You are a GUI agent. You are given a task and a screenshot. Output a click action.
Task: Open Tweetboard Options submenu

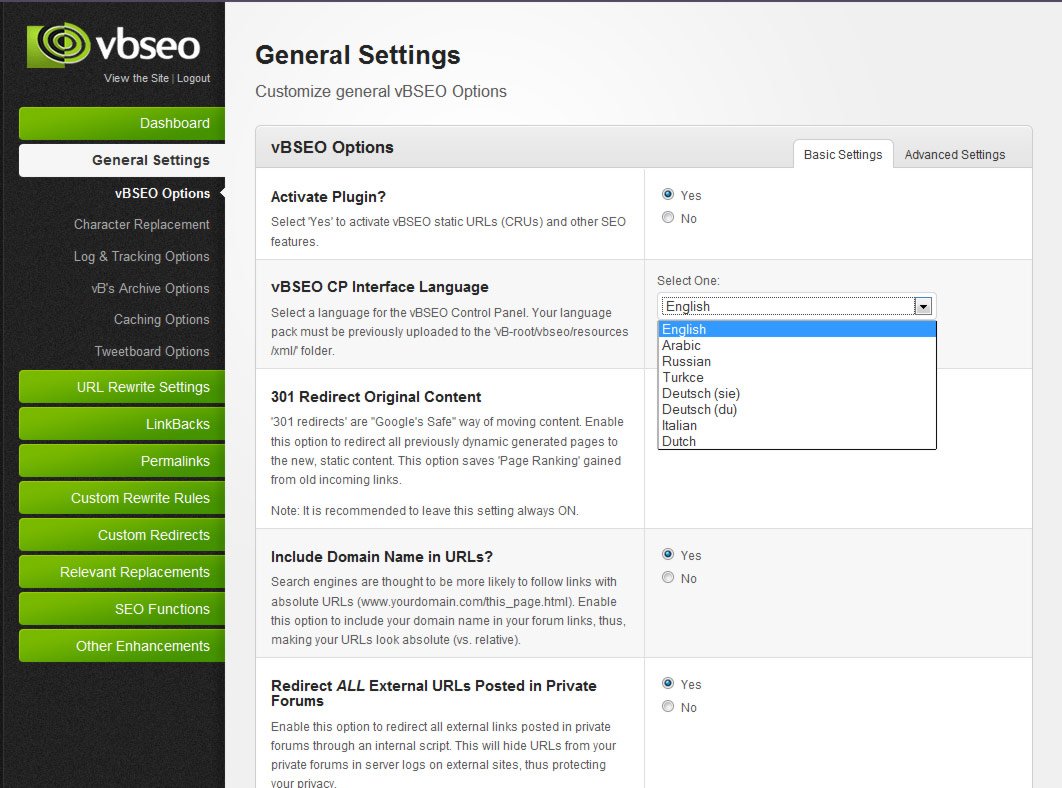click(152, 351)
